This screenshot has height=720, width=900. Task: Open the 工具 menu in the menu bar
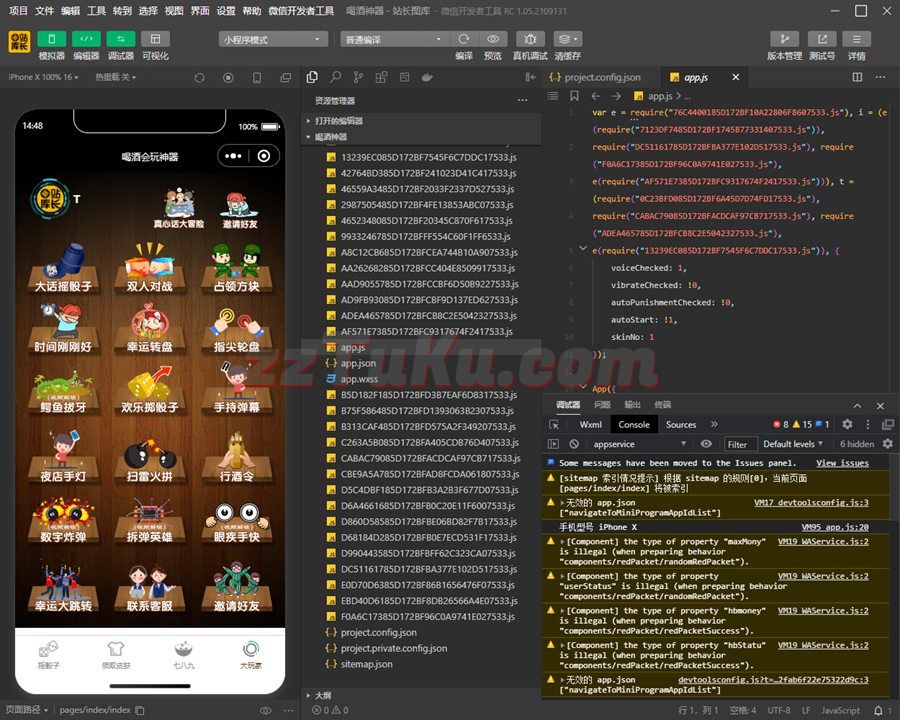96,11
